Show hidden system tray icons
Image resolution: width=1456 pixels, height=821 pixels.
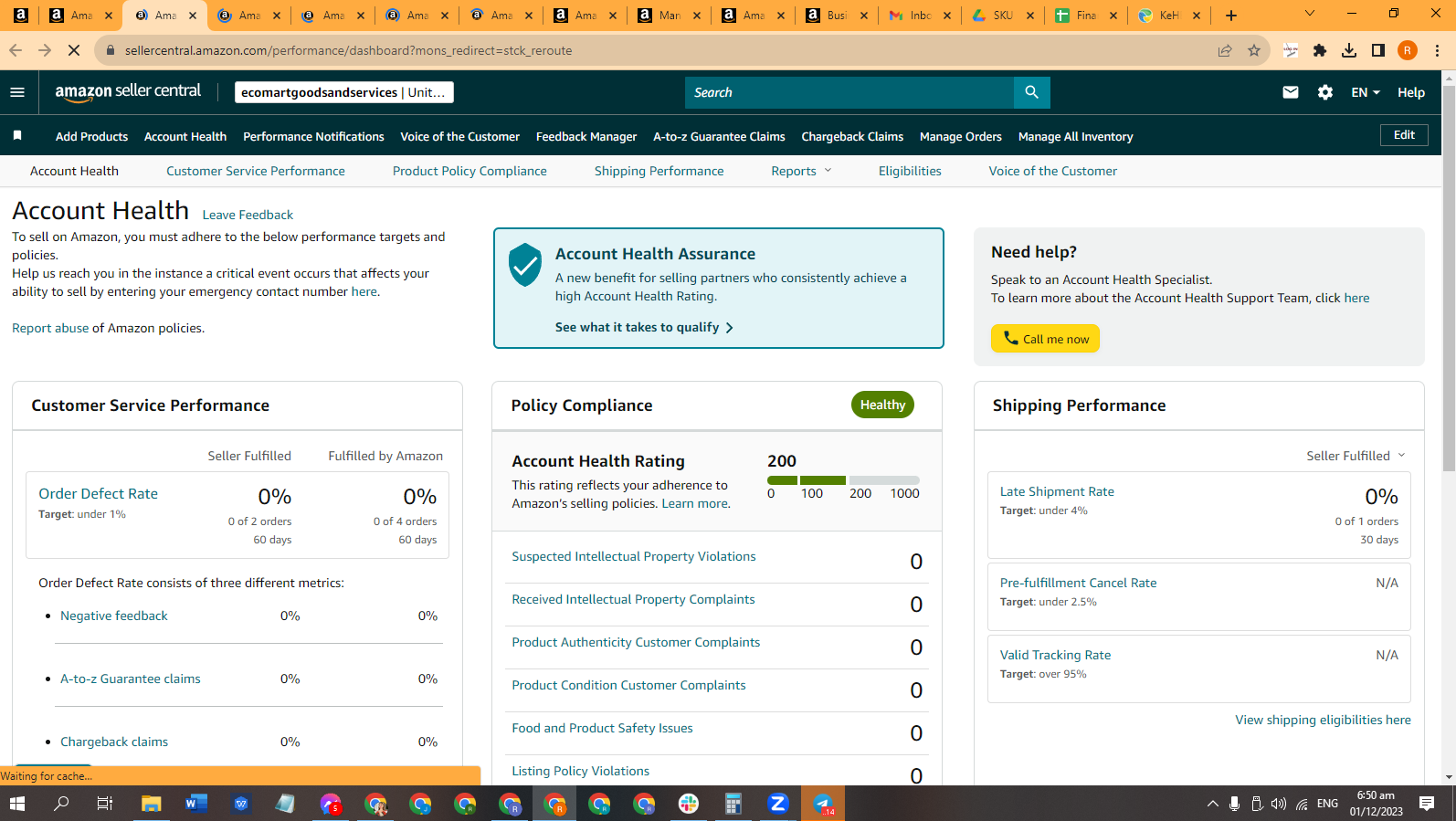coord(1213,804)
